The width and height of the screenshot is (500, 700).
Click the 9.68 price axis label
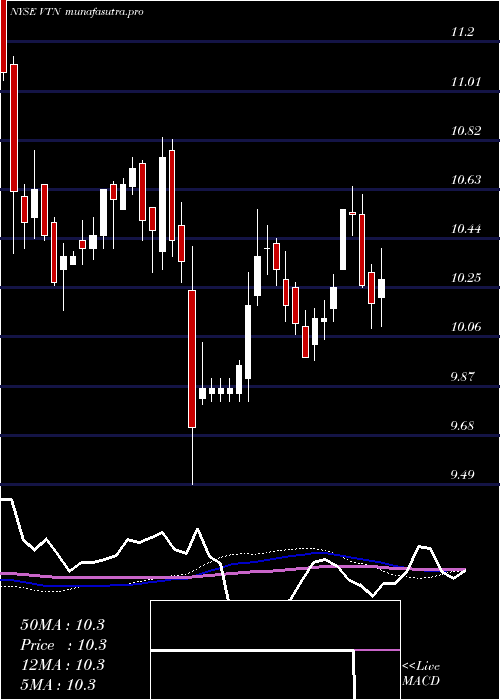click(x=464, y=425)
